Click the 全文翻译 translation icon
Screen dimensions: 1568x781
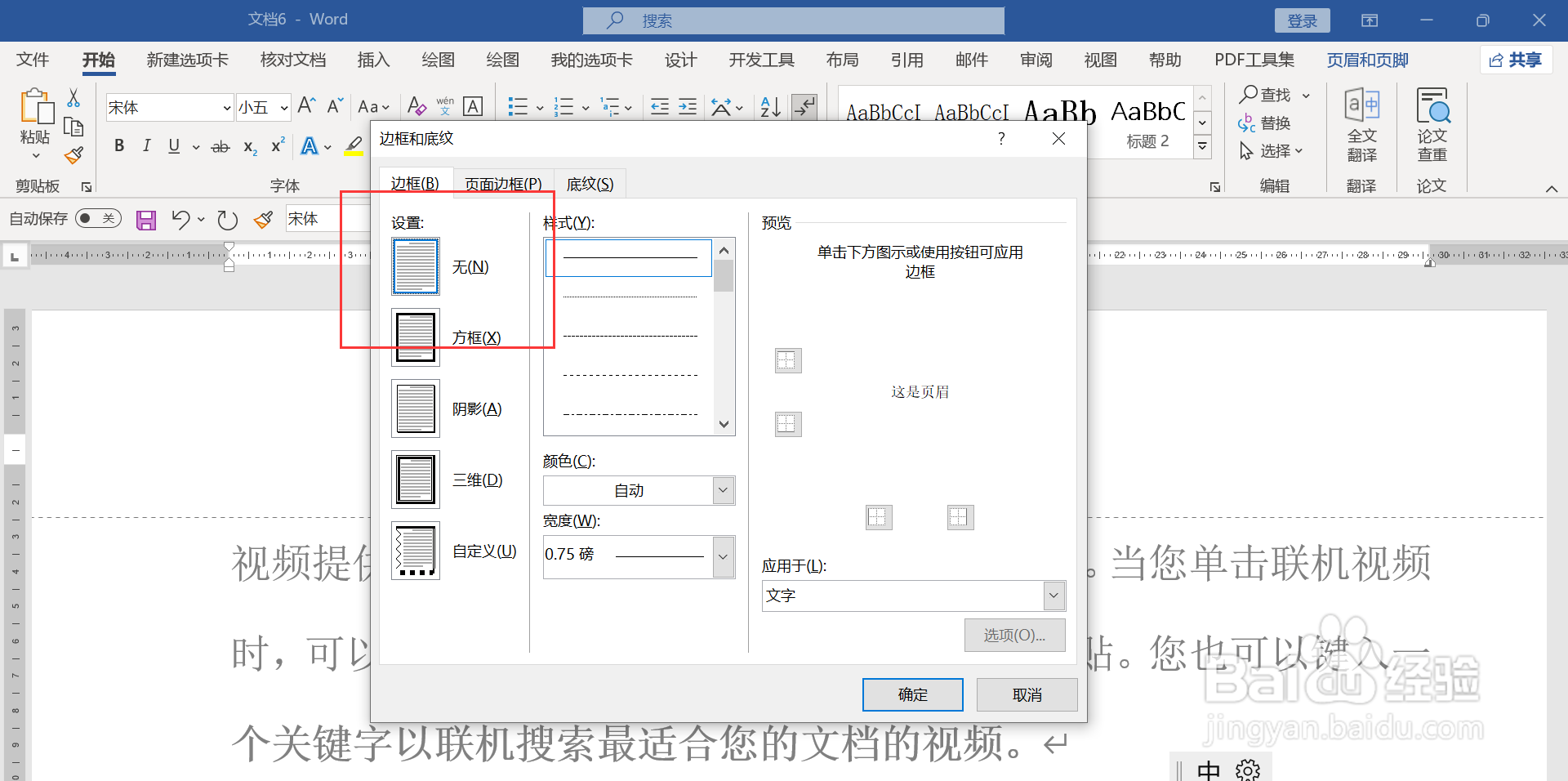1361,127
